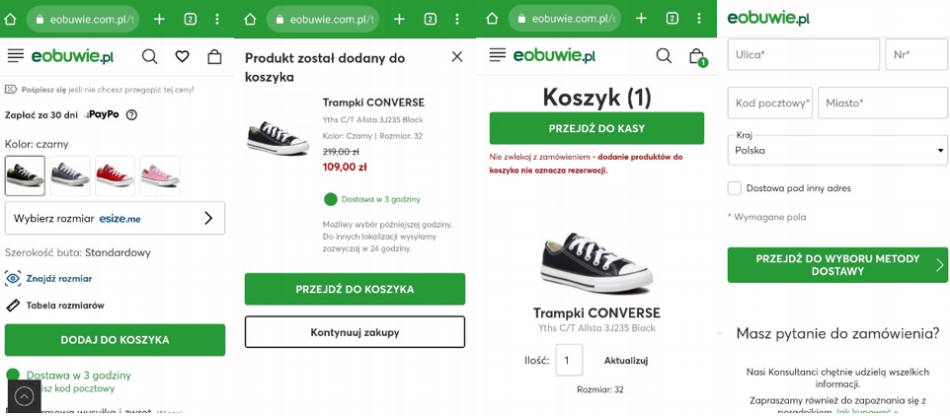Click the PayPo info question mark icon
Viewport: 950px width, 416px height.
coord(131,115)
